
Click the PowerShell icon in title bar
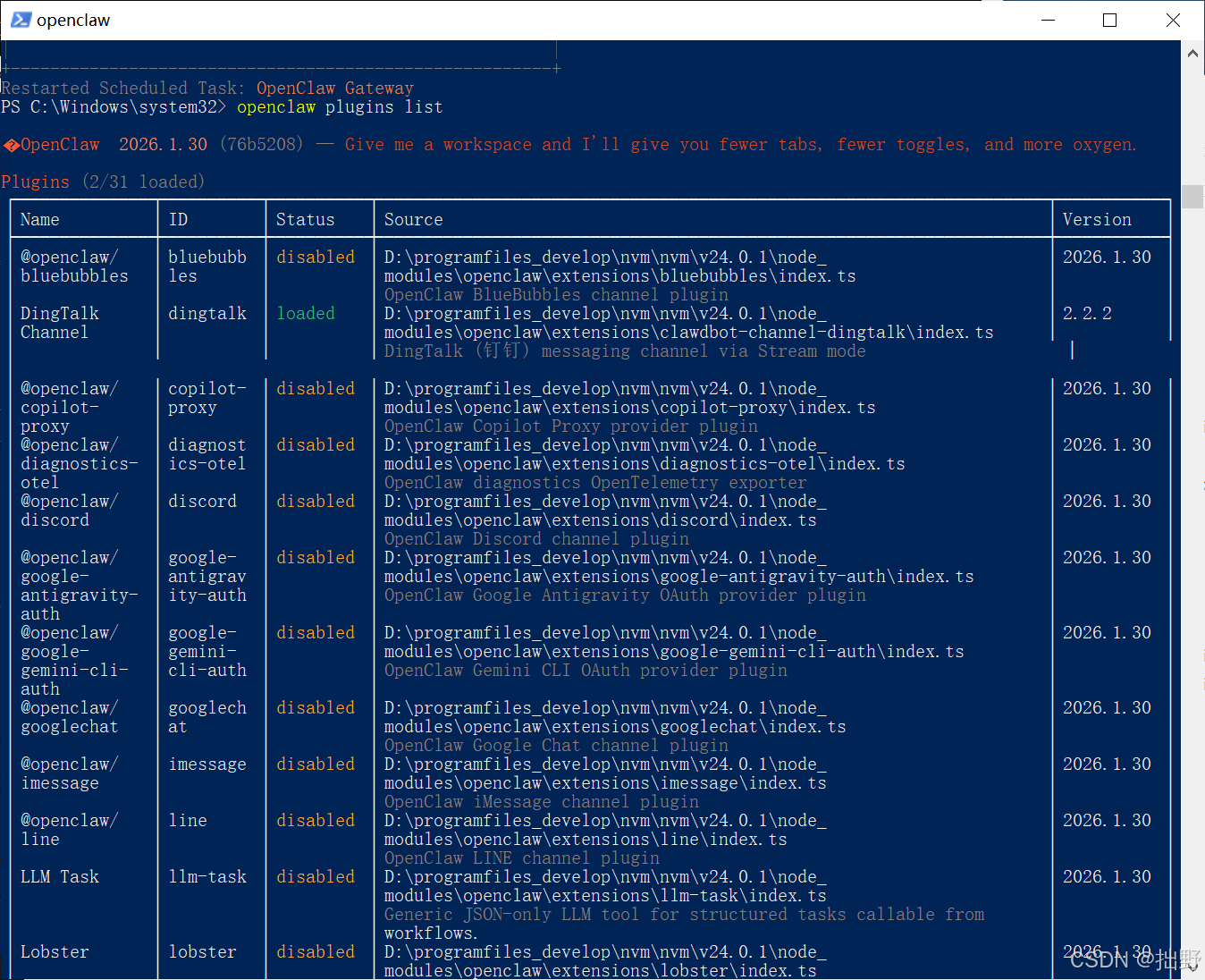point(21,20)
